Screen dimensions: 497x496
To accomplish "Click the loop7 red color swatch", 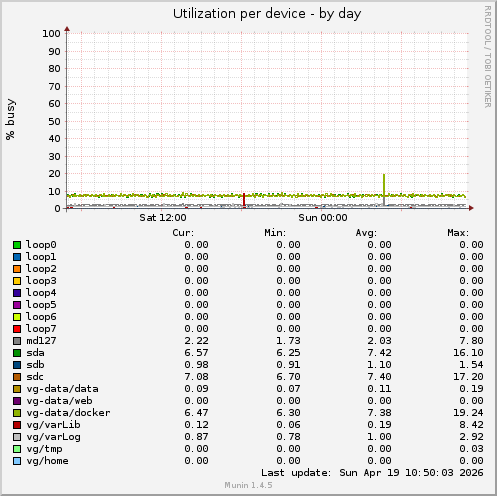I will point(17,329).
